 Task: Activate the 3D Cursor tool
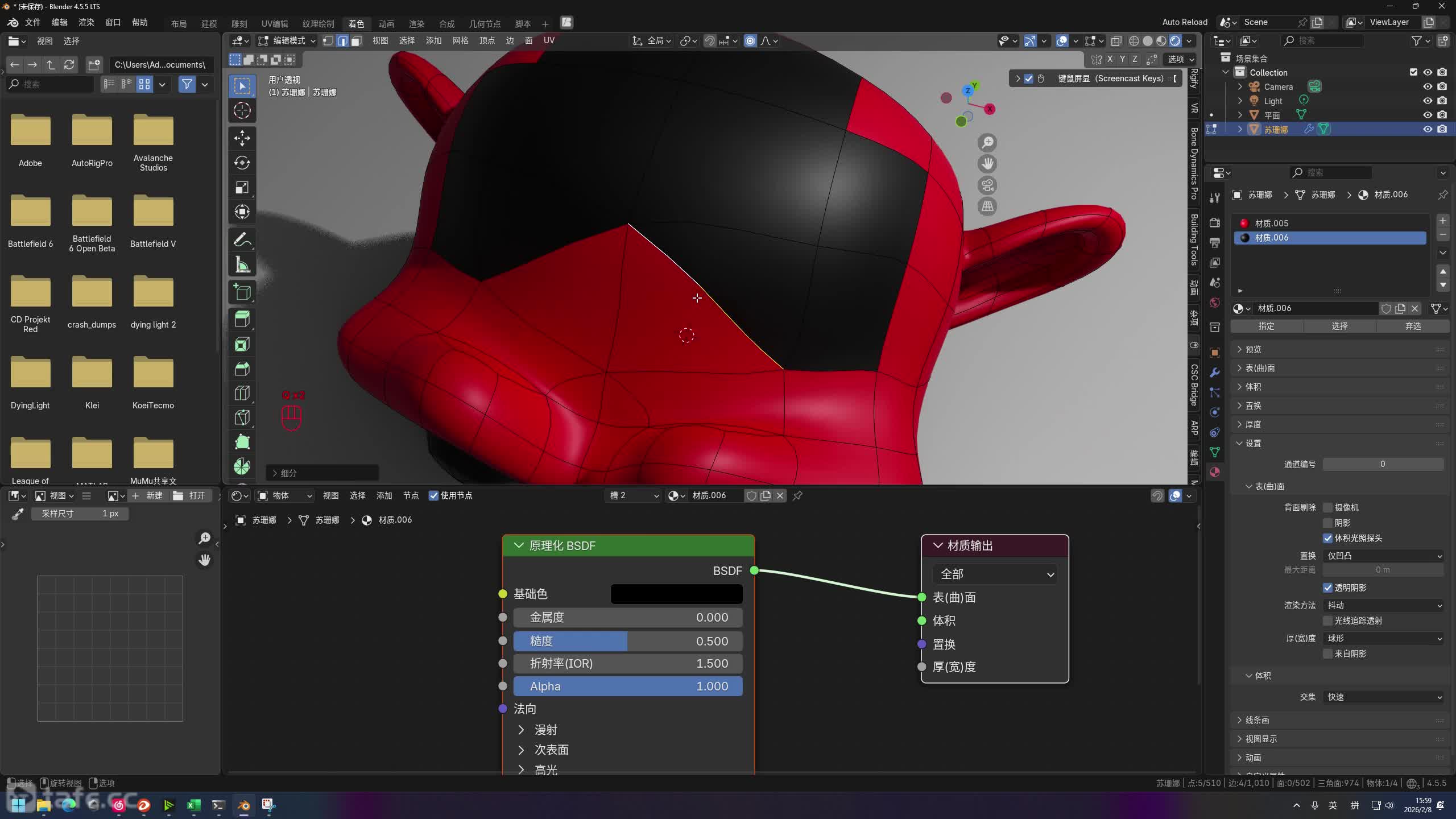(x=242, y=110)
